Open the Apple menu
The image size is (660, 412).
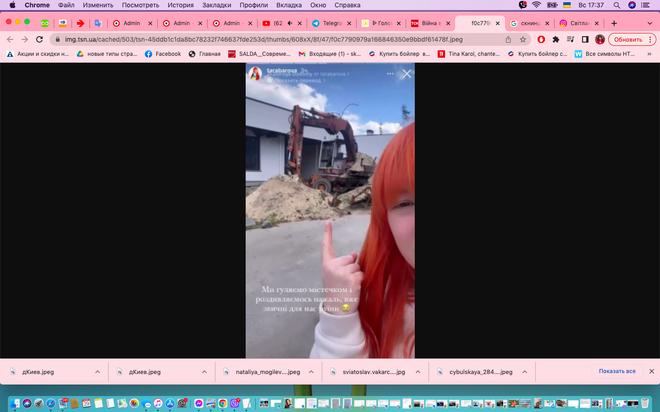pos(10,5)
